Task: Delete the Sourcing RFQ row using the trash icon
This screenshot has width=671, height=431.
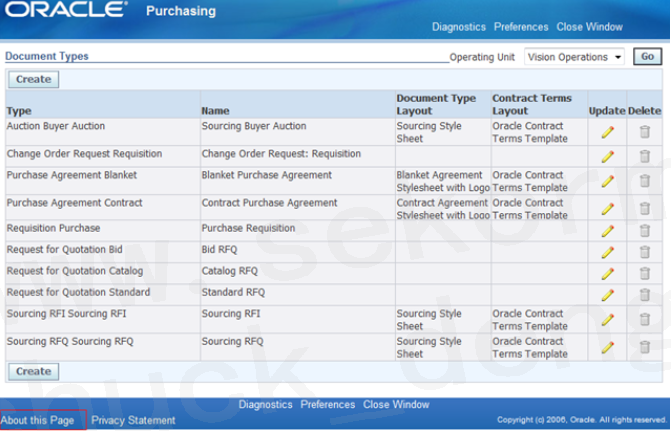Action: [645, 347]
